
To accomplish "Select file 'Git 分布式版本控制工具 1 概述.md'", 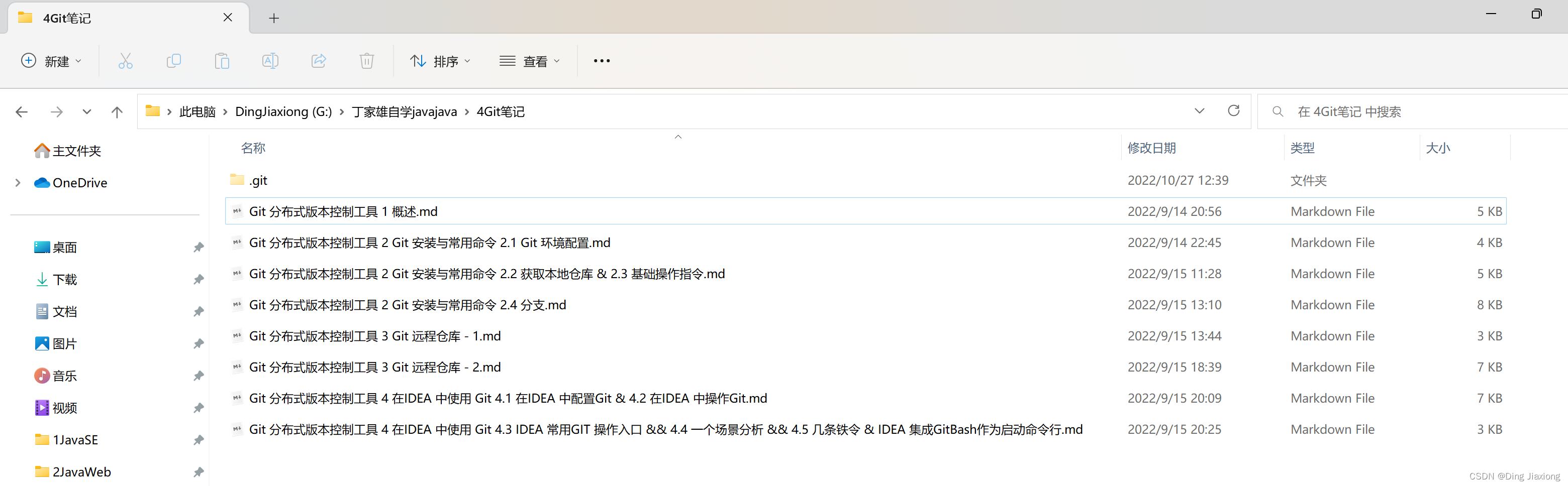I will (343, 211).
